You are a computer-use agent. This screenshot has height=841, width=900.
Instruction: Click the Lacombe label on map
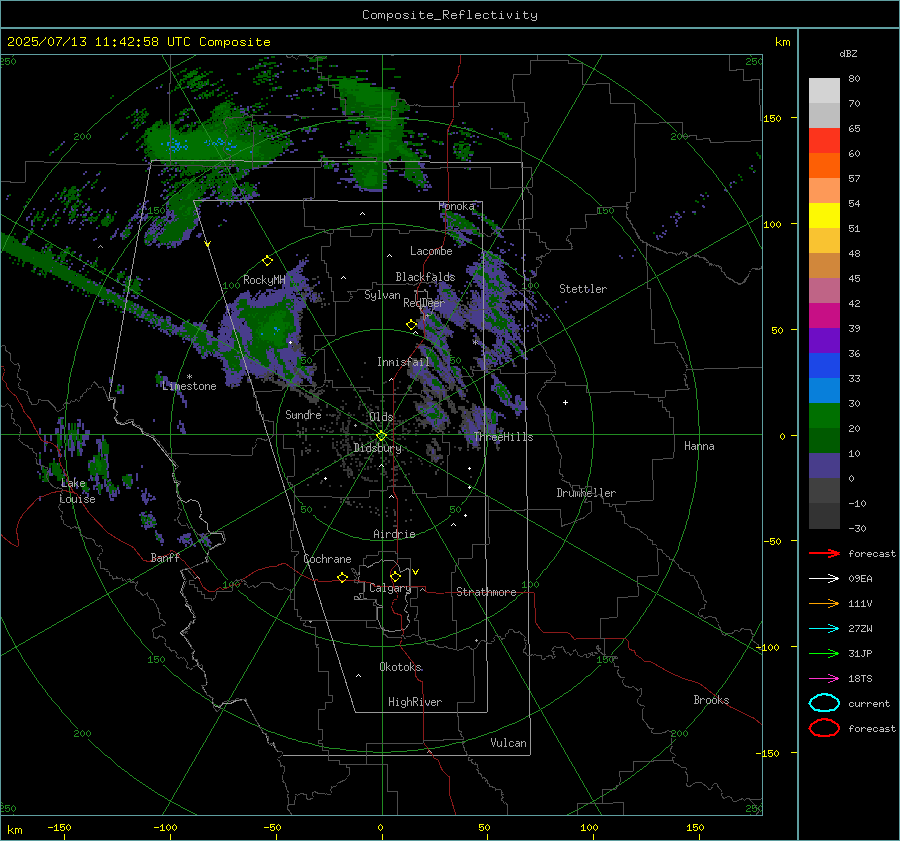click(431, 251)
